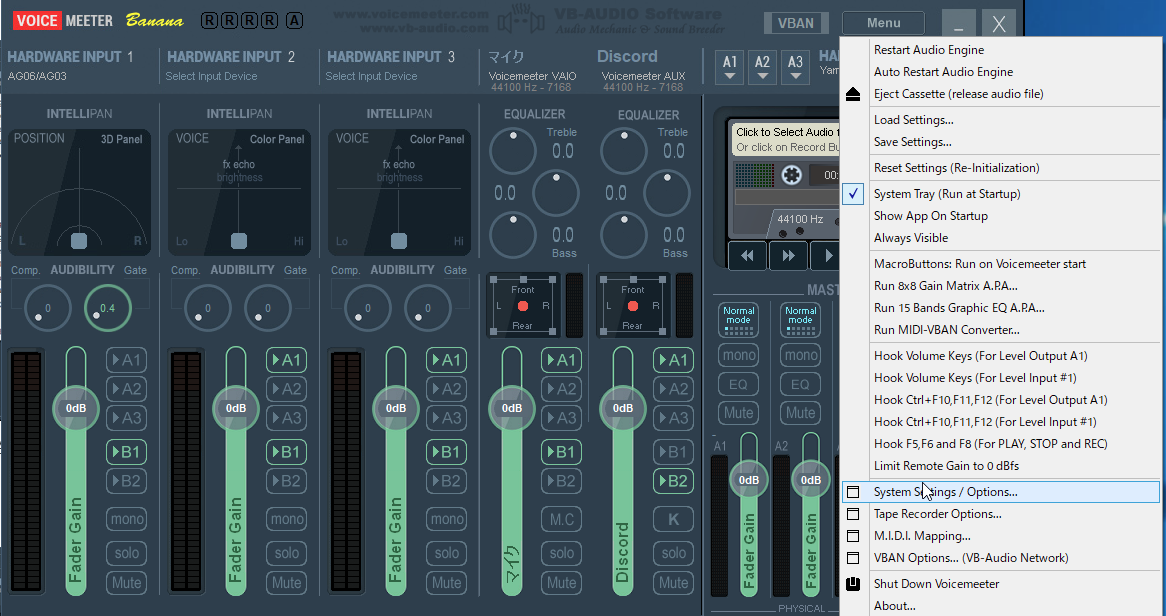Click the Hardware Input 1 level meter
Image resolution: width=1166 pixels, height=616 pixels.
coord(26,472)
